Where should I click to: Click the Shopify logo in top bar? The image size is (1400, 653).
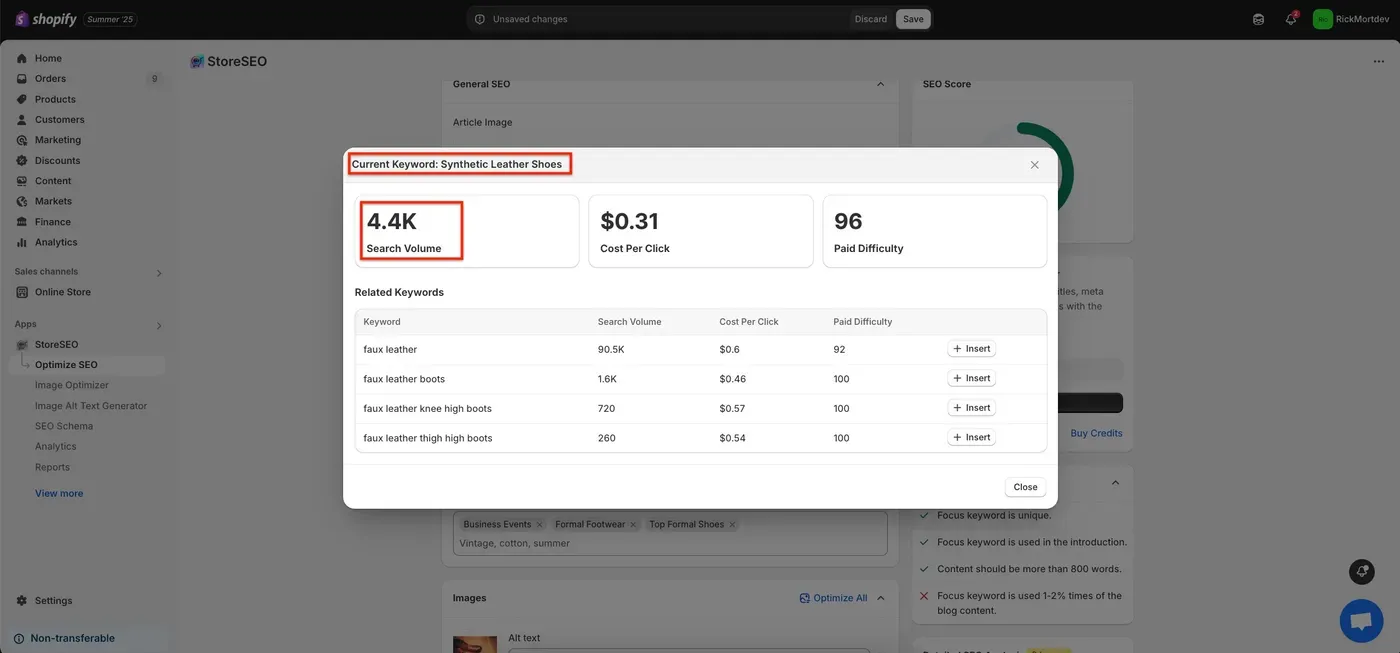(x=46, y=19)
